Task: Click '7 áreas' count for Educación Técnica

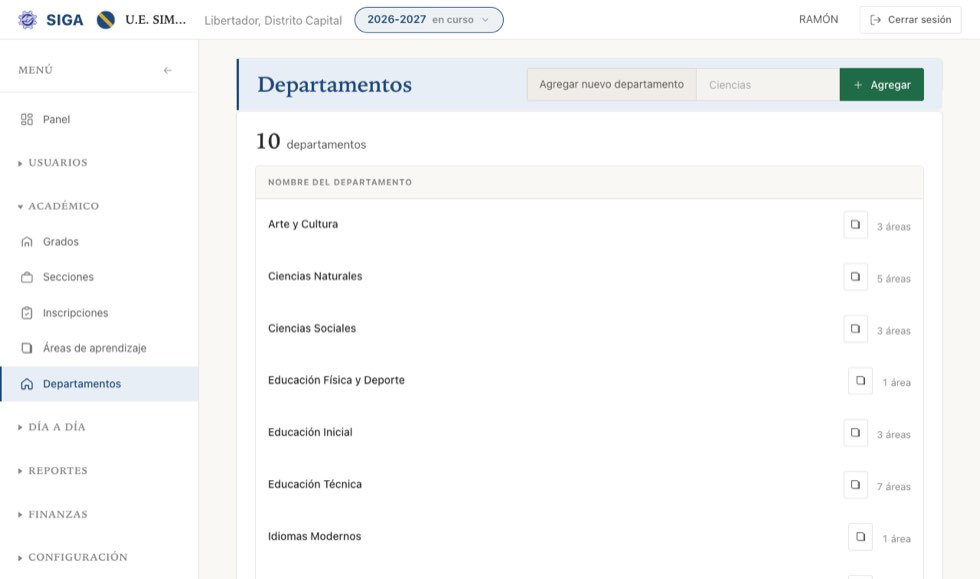Action: coord(893,486)
